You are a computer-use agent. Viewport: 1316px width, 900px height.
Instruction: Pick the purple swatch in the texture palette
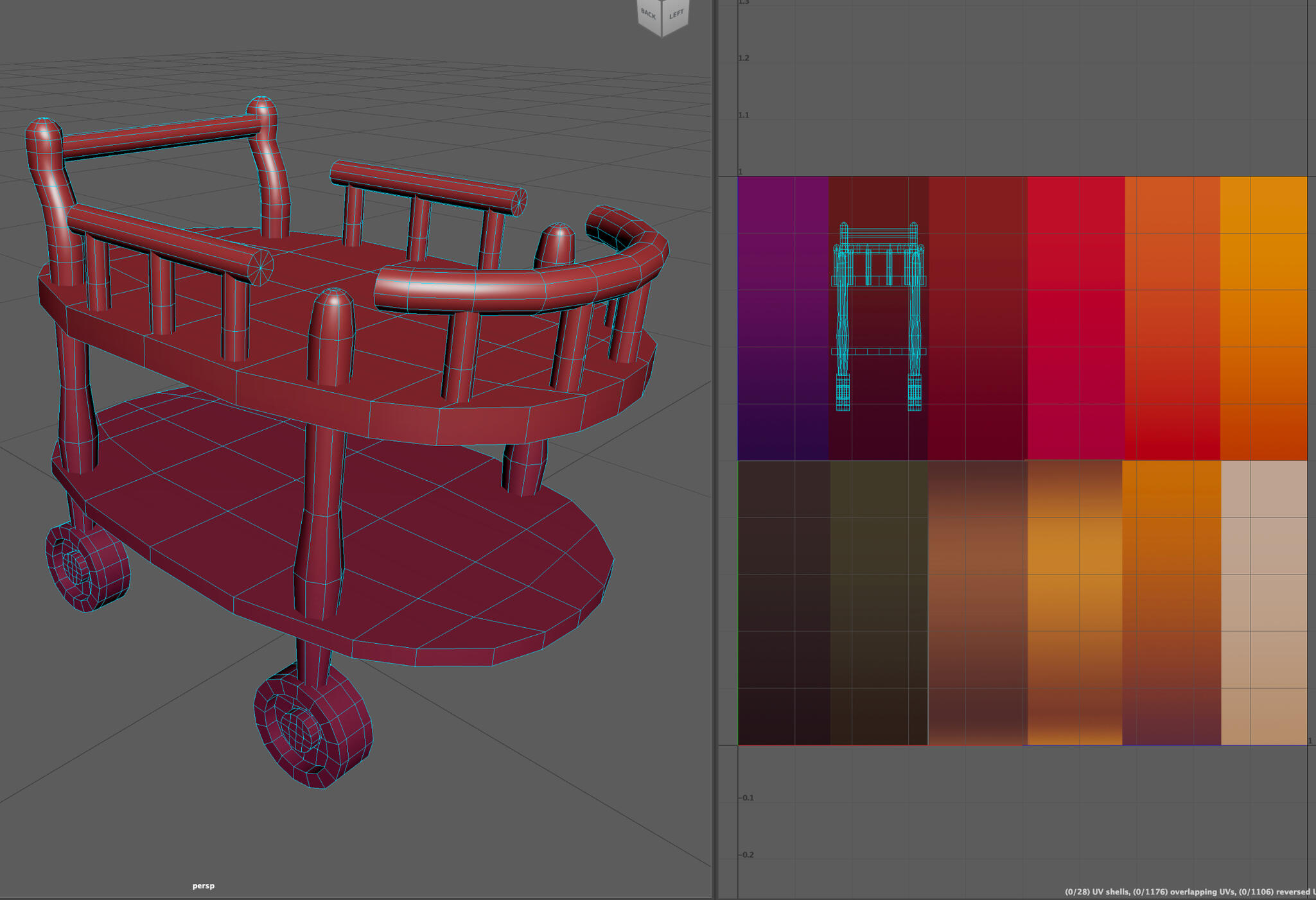click(x=782, y=318)
